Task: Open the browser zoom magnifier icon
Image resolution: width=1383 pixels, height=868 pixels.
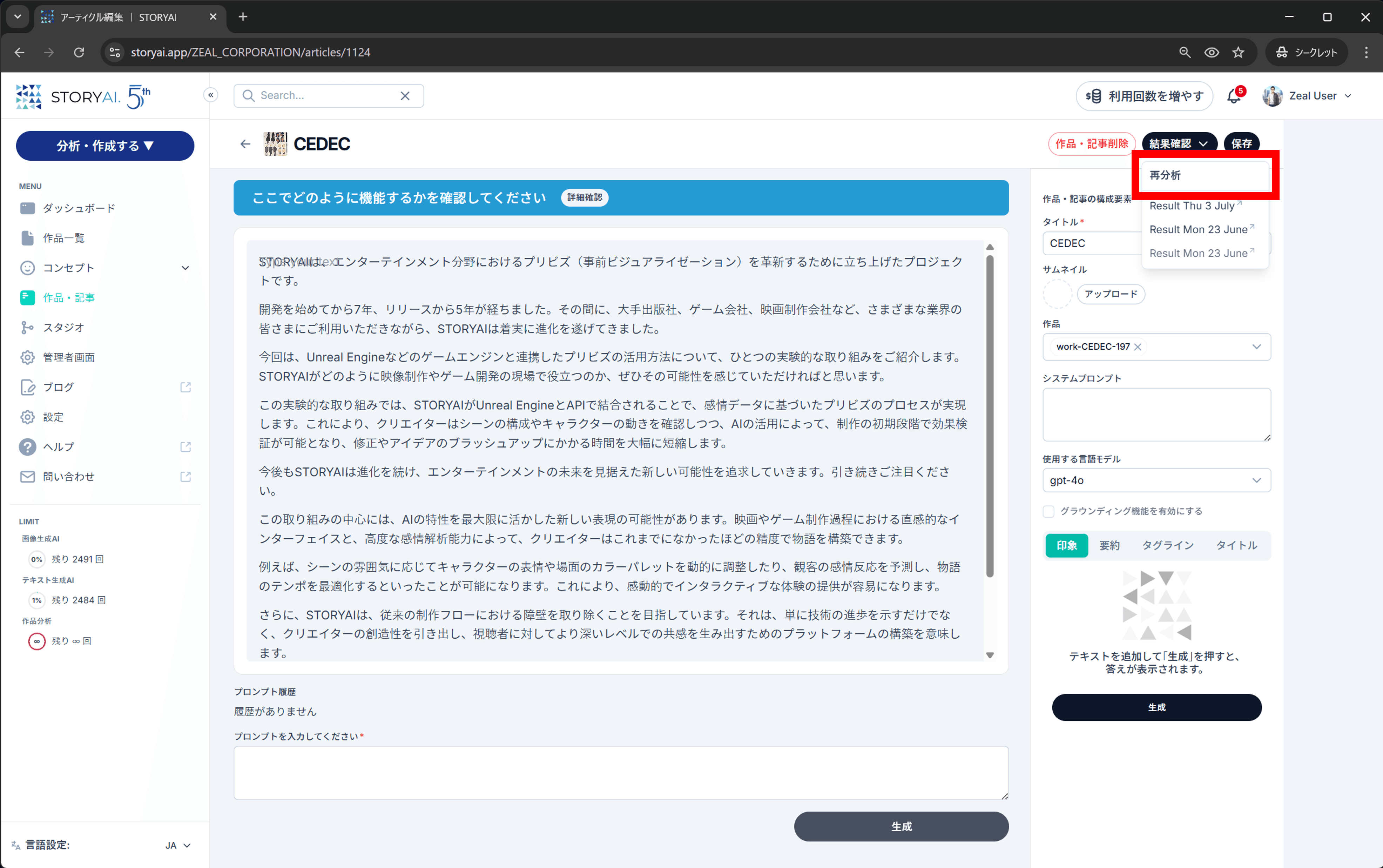Action: 1185,52
